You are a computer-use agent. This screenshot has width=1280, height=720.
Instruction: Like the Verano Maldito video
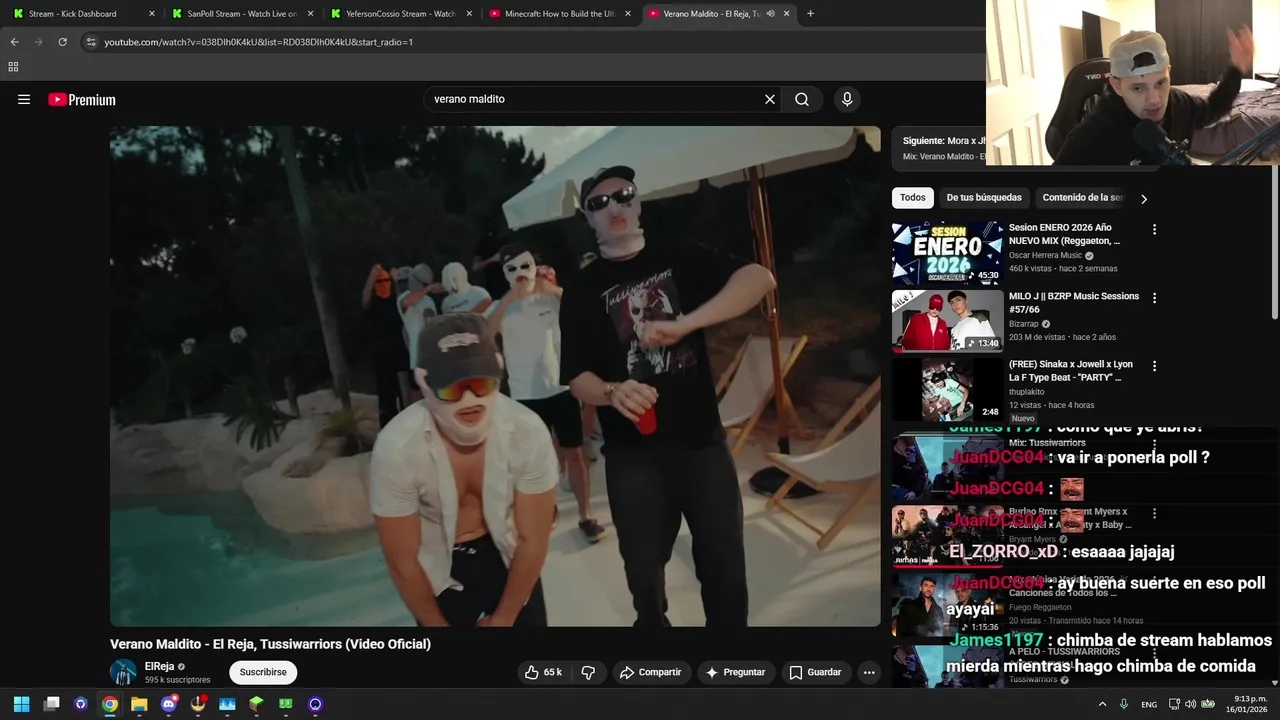[544, 672]
